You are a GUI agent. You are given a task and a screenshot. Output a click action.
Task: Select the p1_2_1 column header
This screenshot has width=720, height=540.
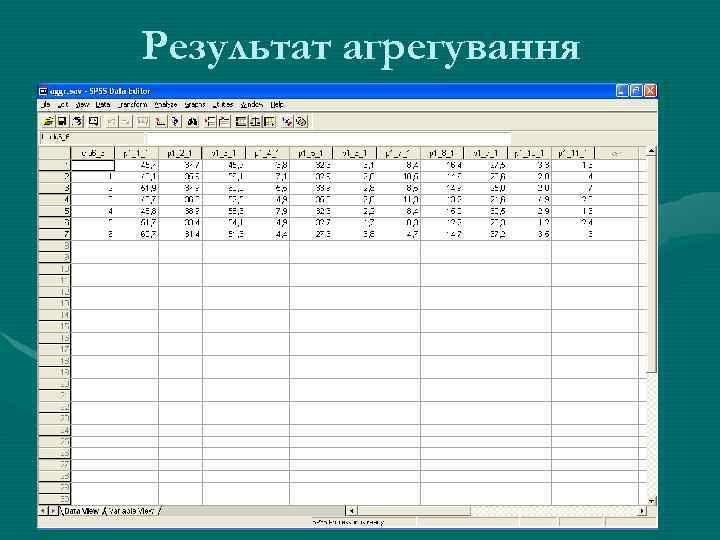click(180, 153)
